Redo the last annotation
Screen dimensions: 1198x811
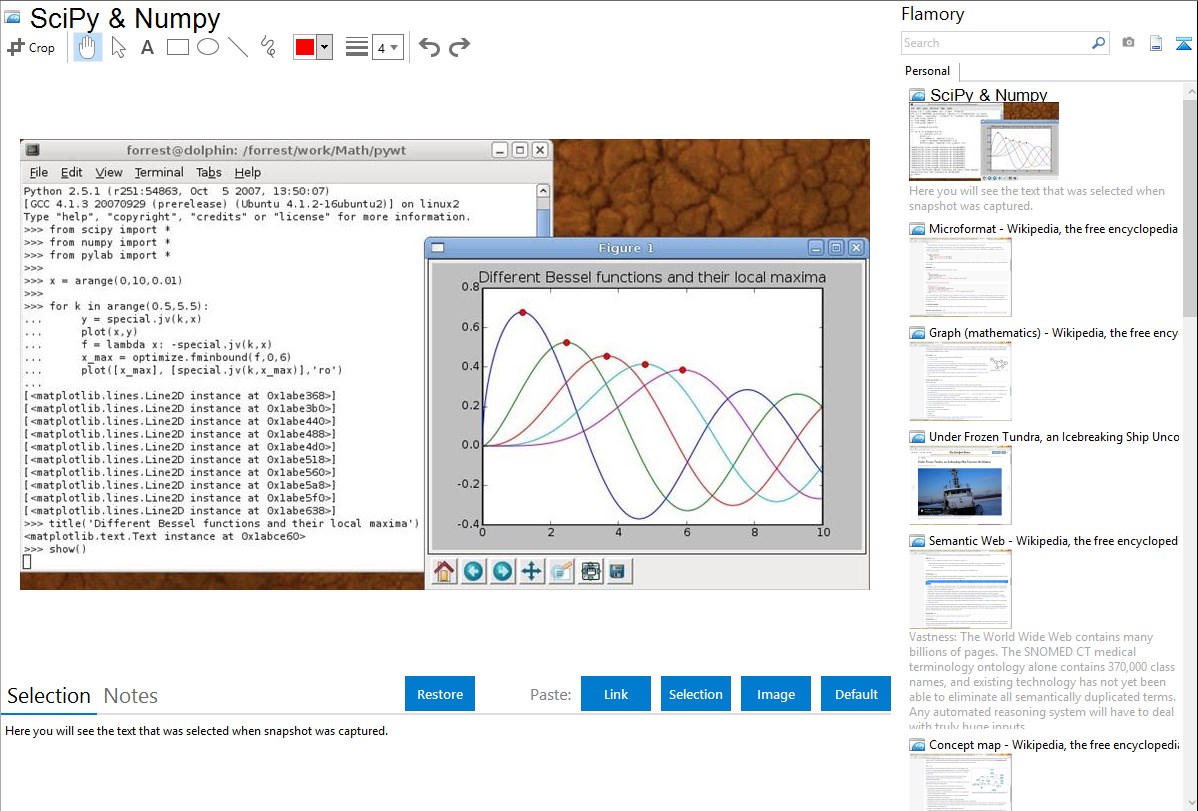[459, 47]
